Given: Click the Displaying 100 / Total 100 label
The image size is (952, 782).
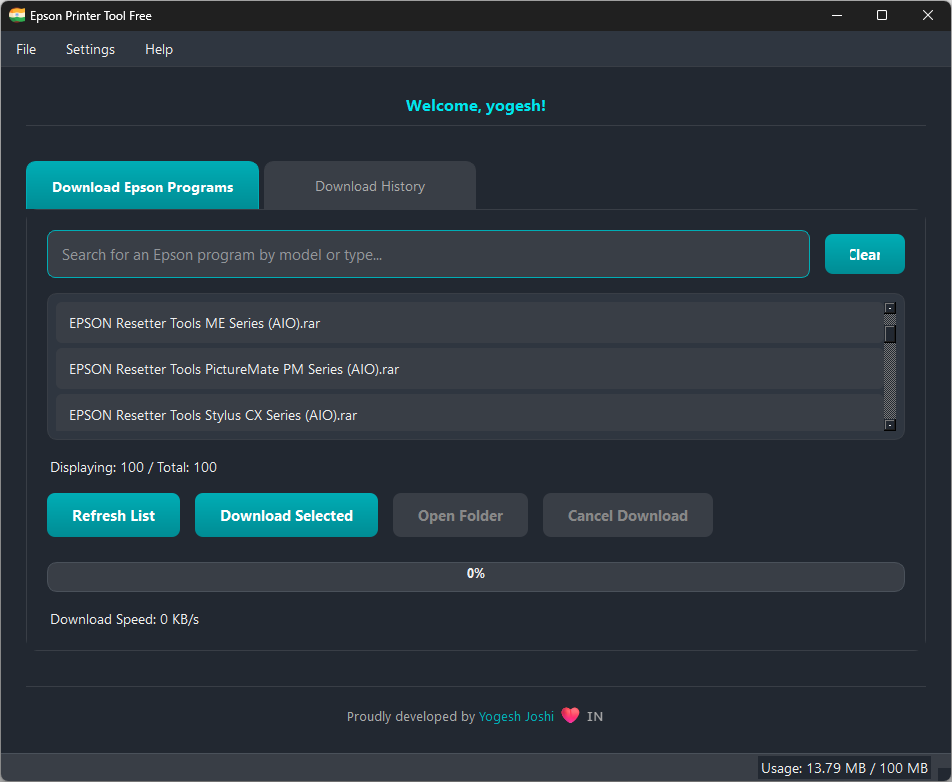Looking at the screenshot, I should click(x=134, y=468).
